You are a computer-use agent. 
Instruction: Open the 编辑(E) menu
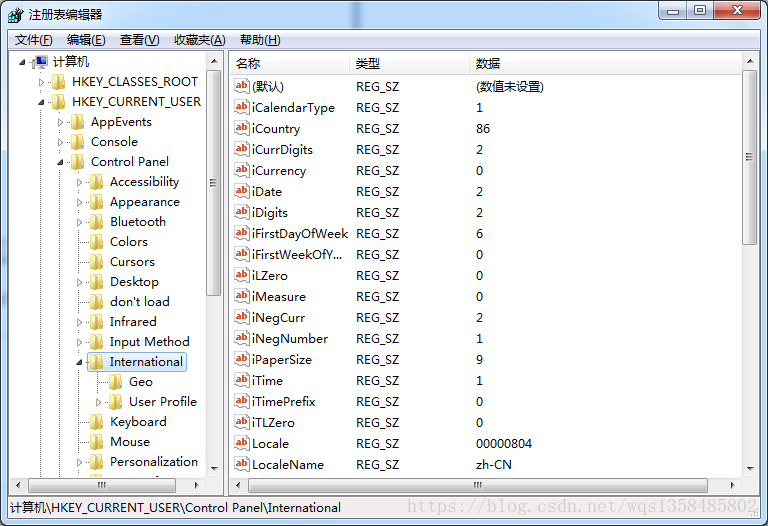pos(86,40)
